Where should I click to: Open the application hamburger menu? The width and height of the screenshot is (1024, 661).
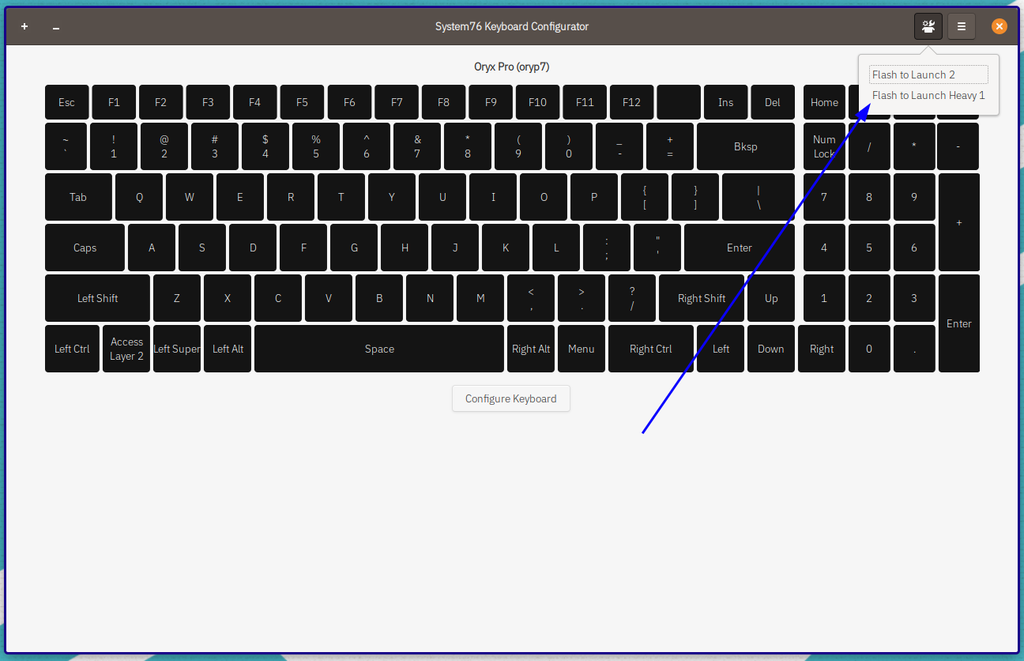coord(961,26)
